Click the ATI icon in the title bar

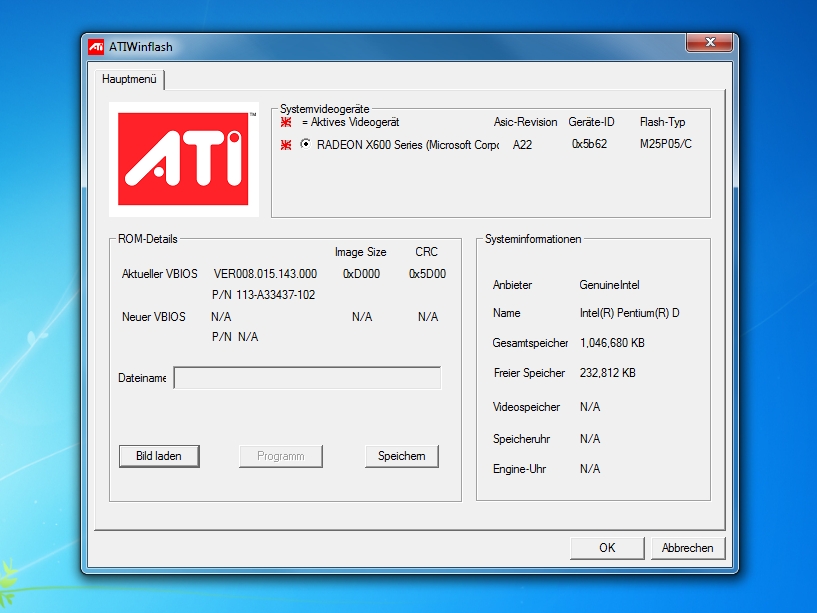96,47
